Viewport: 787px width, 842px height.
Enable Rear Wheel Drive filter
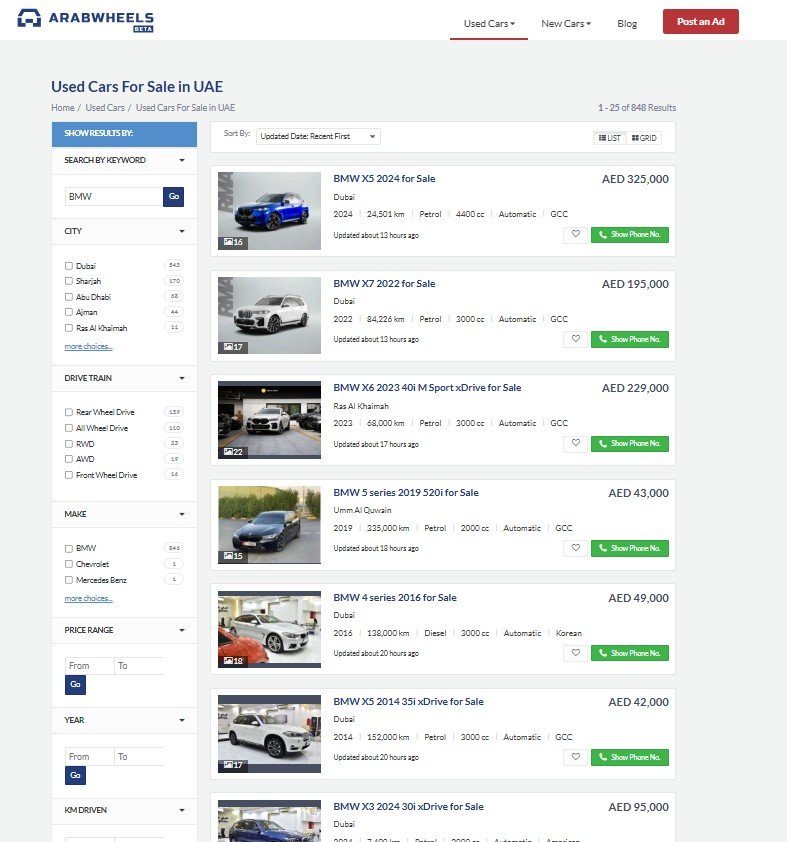coord(69,412)
